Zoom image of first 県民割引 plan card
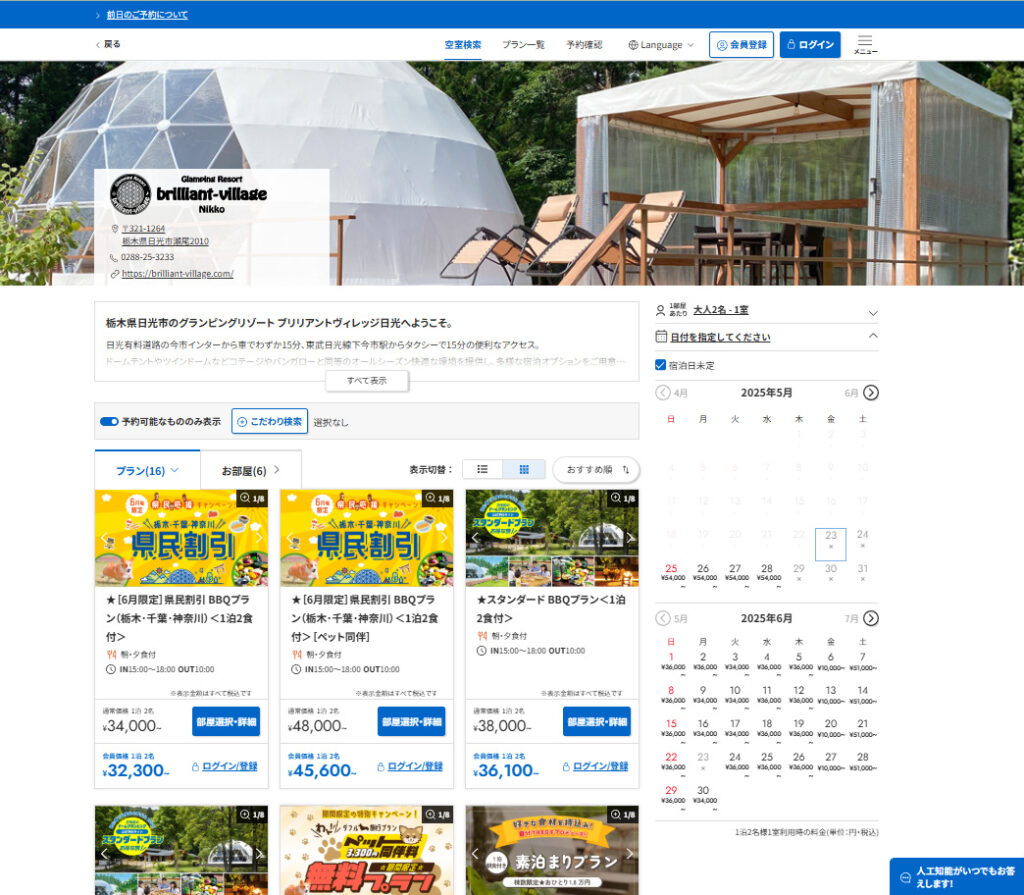 click(251, 498)
